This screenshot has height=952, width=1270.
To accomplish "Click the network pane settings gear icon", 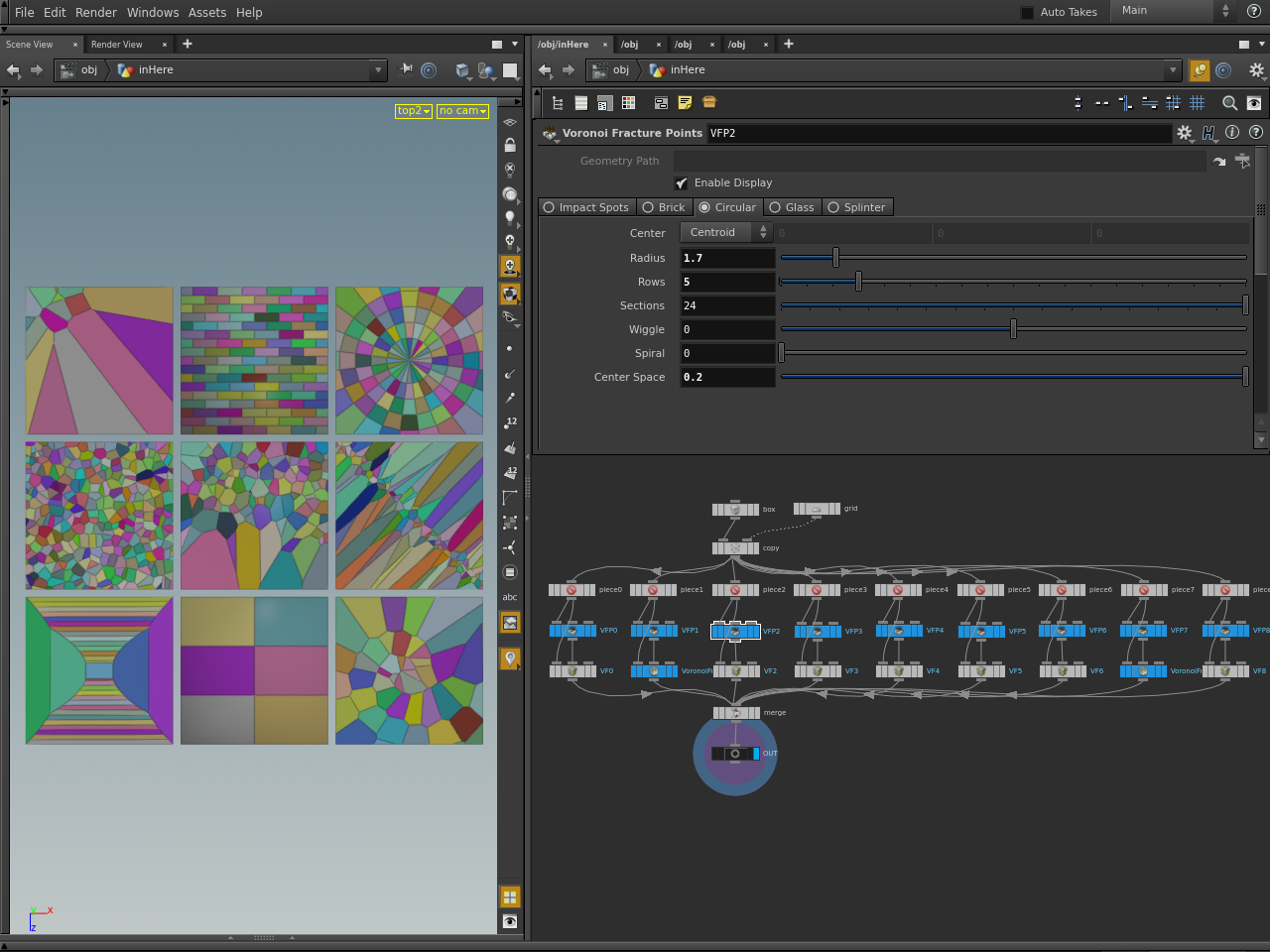I will [x=1256, y=70].
